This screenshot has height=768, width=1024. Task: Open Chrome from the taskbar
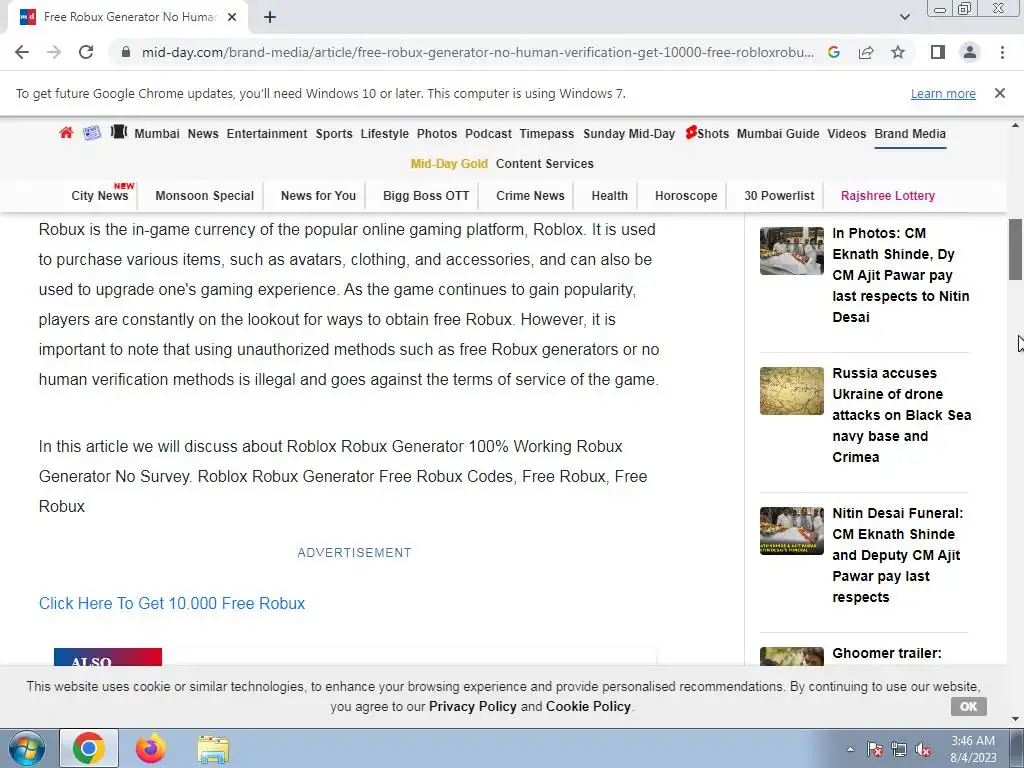coord(89,748)
